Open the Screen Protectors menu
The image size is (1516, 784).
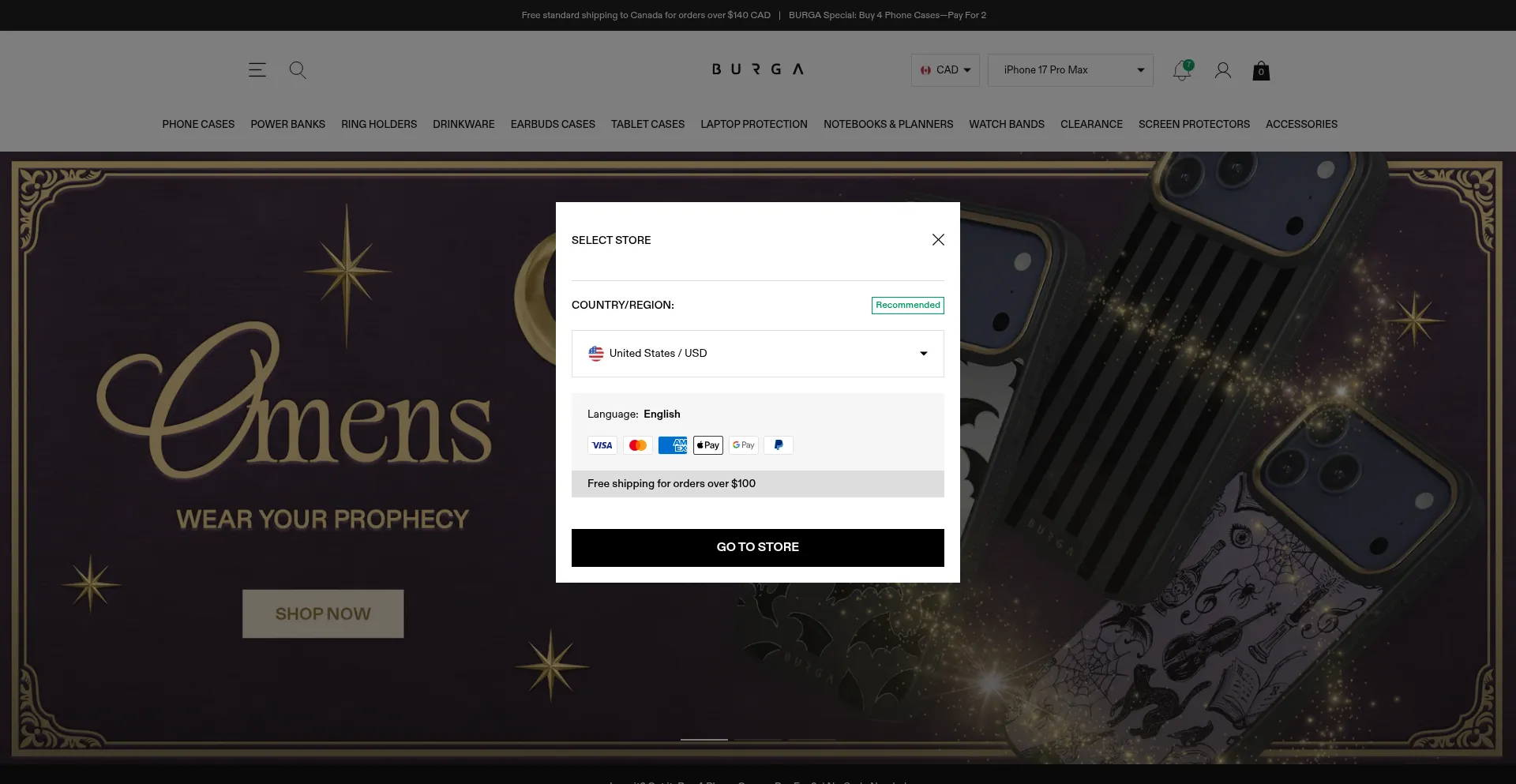coord(1194,125)
